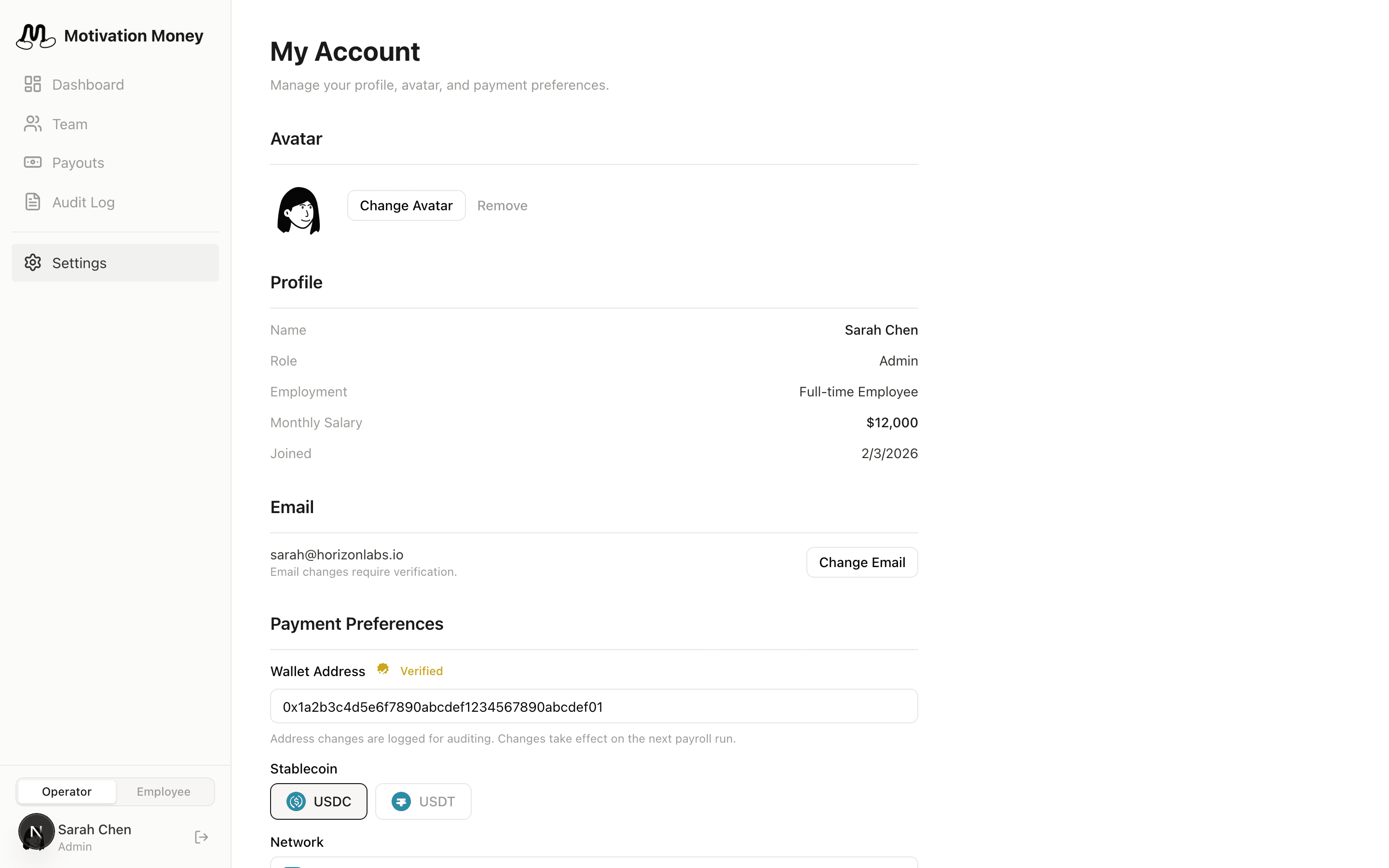Image resolution: width=1389 pixels, height=868 pixels.
Task: Click the Settings gear icon
Action: click(x=33, y=263)
